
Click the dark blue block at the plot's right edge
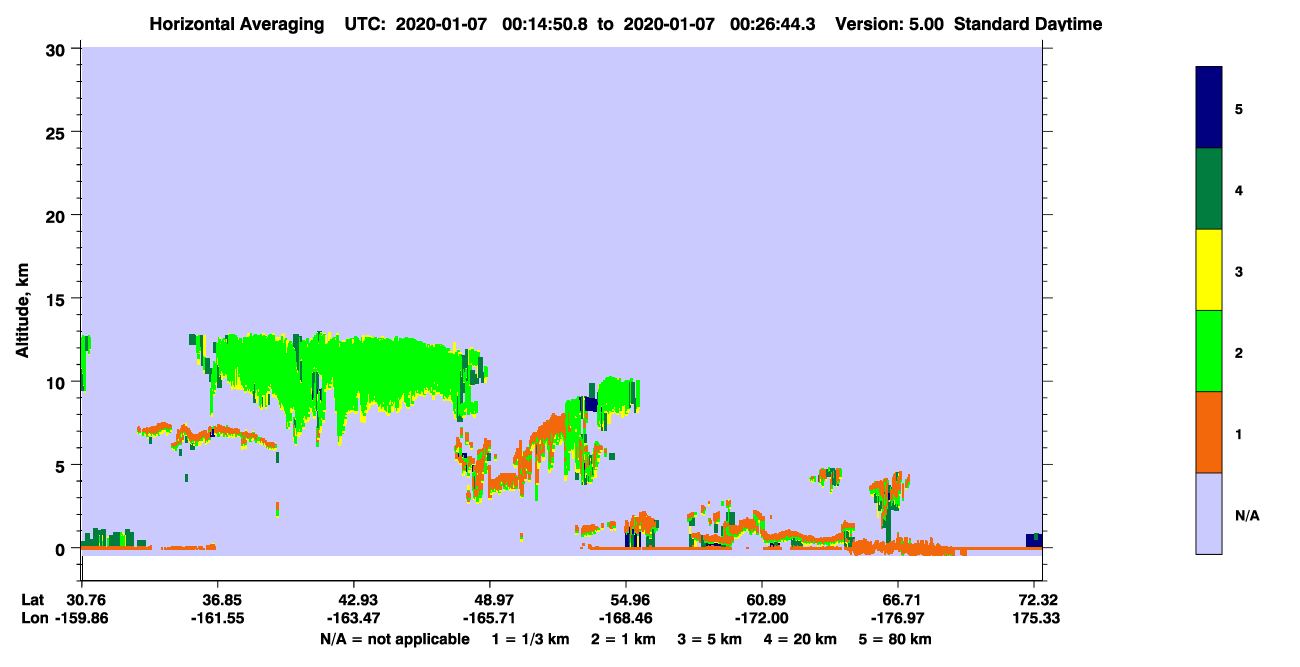point(1034,540)
